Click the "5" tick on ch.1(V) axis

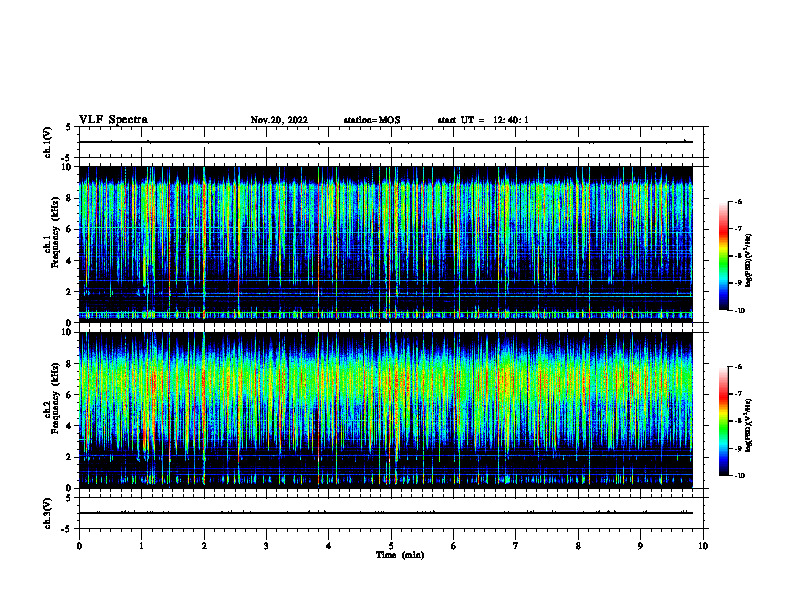(69, 127)
